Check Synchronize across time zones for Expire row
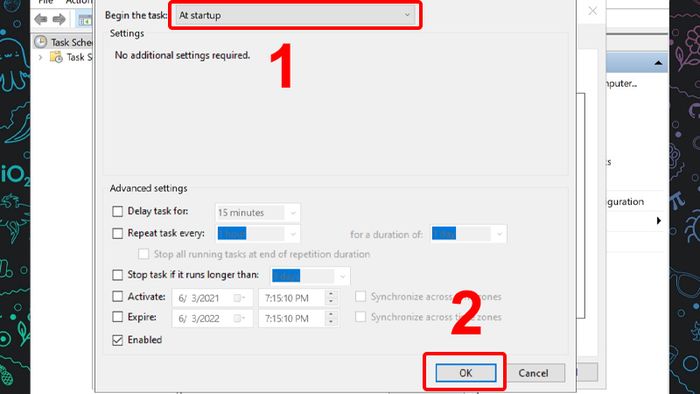 [x=360, y=317]
